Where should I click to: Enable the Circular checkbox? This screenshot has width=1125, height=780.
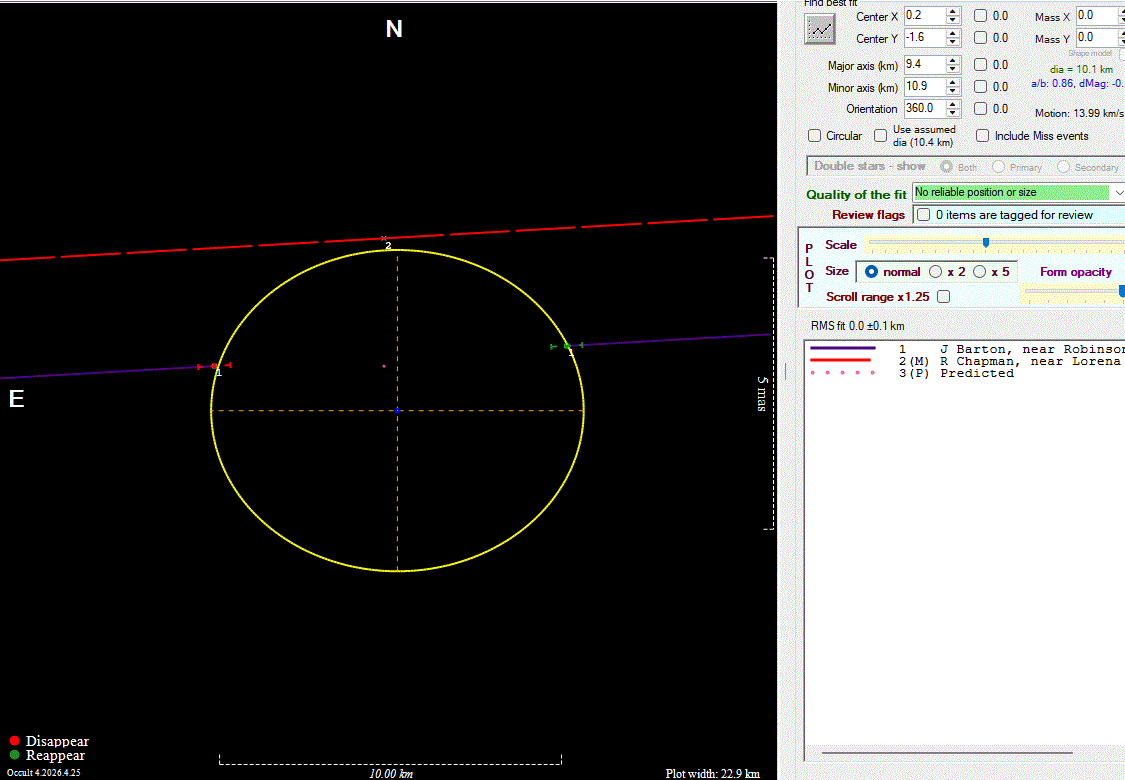(x=814, y=136)
